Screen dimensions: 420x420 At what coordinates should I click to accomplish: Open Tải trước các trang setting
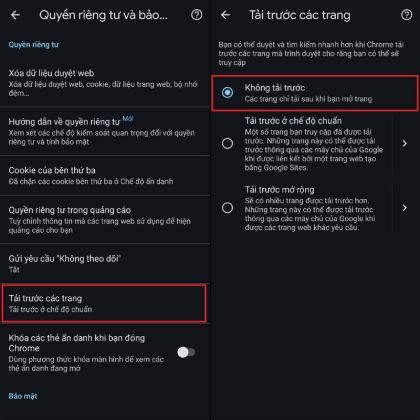coord(104,303)
